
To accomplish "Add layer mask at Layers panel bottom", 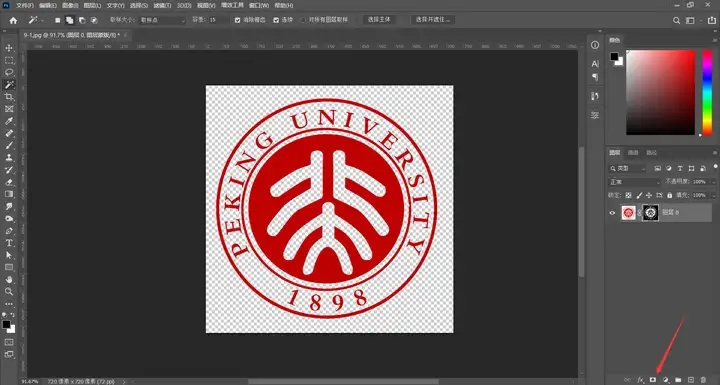I will click(x=652, y=380).
